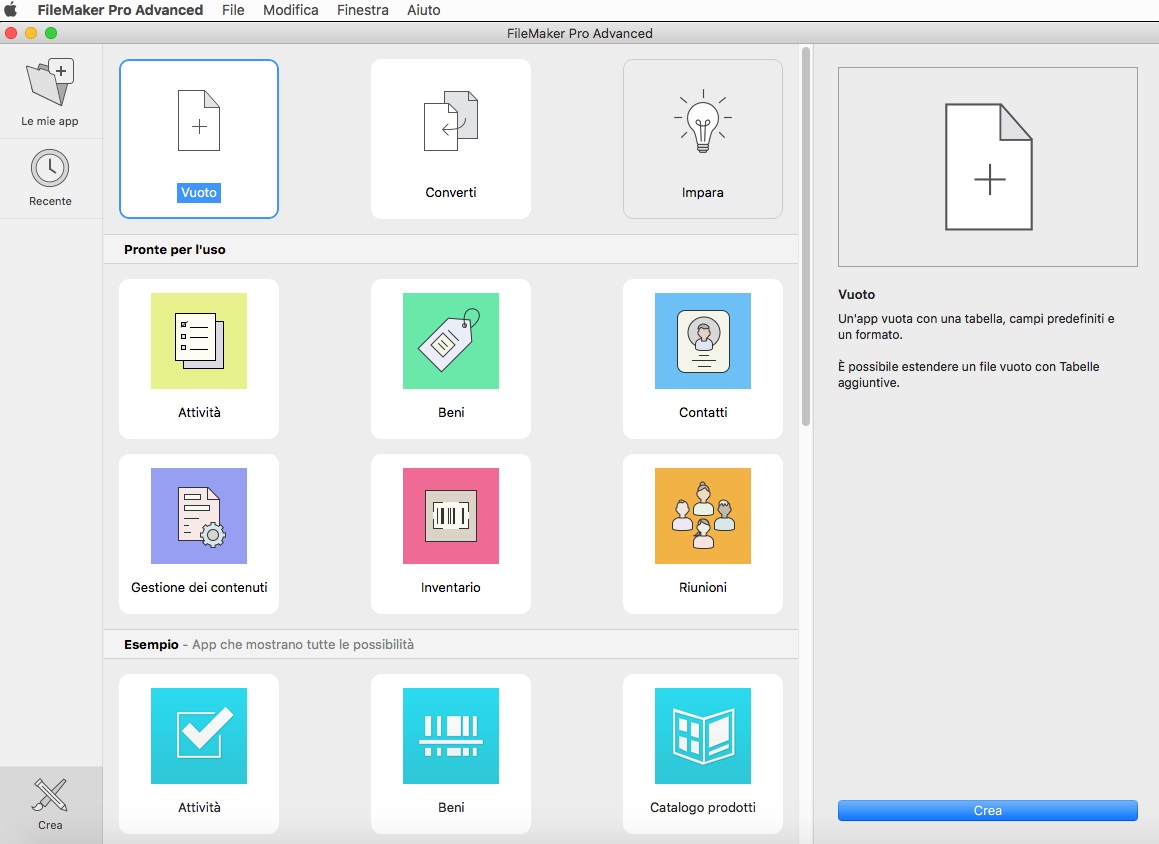Select the Vuoto blank file card
The width and height of the screenshot is (1159, 844).
(199, 139)
